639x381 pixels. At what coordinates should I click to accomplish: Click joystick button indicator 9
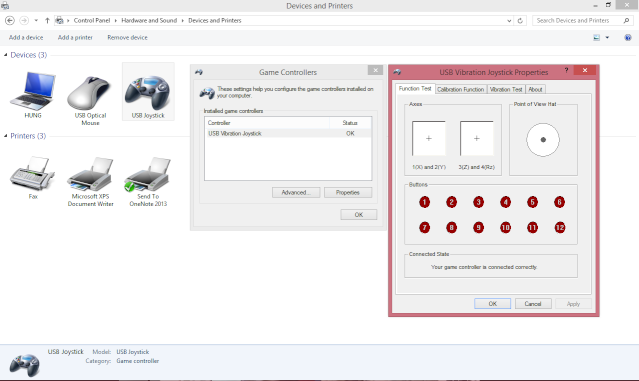point(478,227)
